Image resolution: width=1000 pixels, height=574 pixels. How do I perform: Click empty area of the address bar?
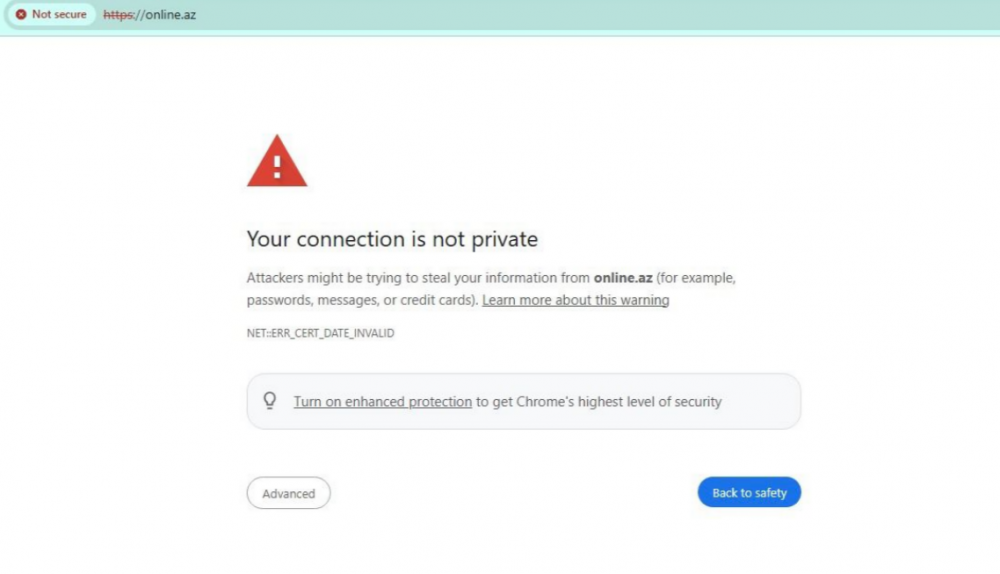600,15
